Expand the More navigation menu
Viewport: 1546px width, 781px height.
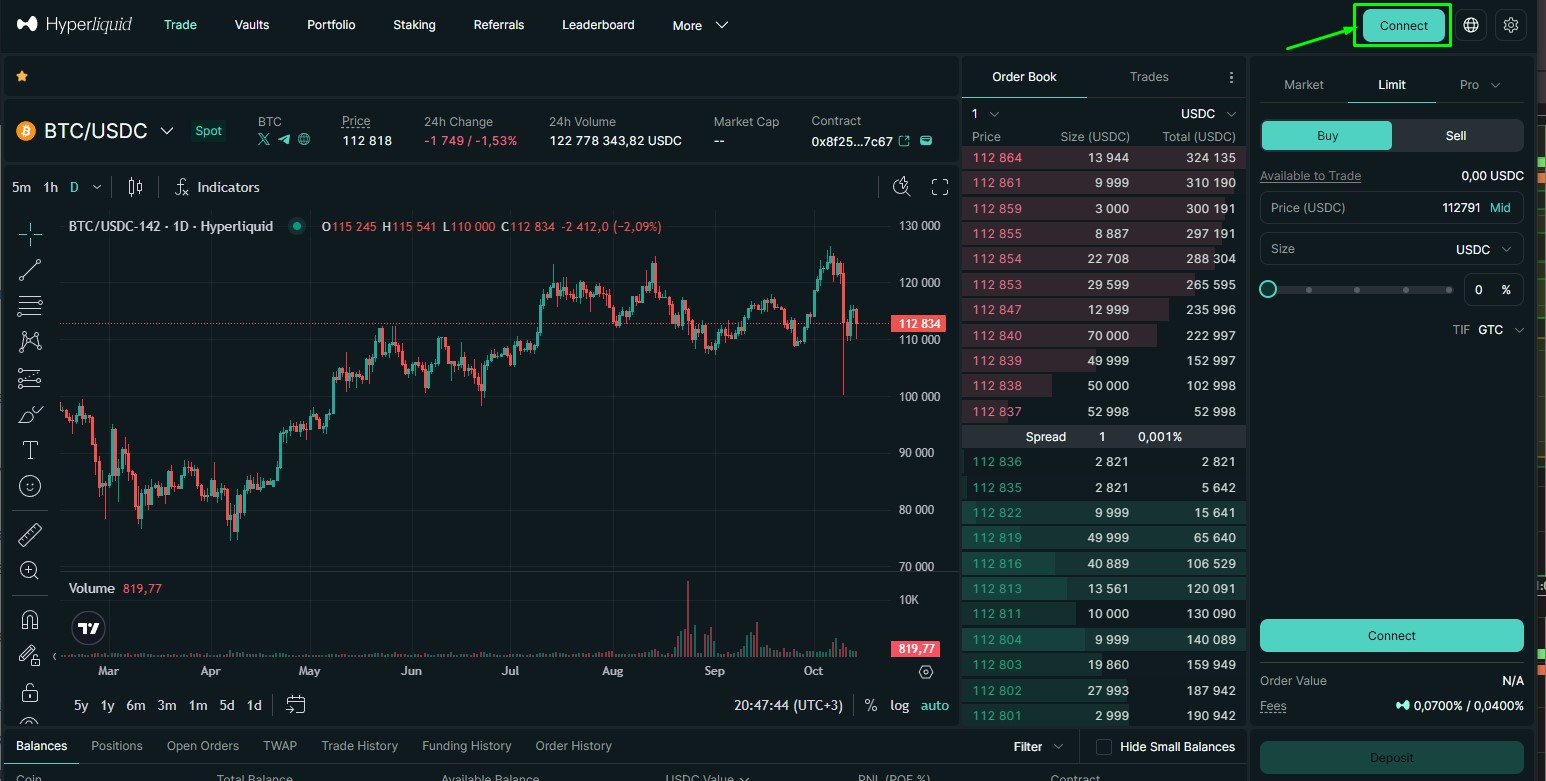(x=700, y=25)
